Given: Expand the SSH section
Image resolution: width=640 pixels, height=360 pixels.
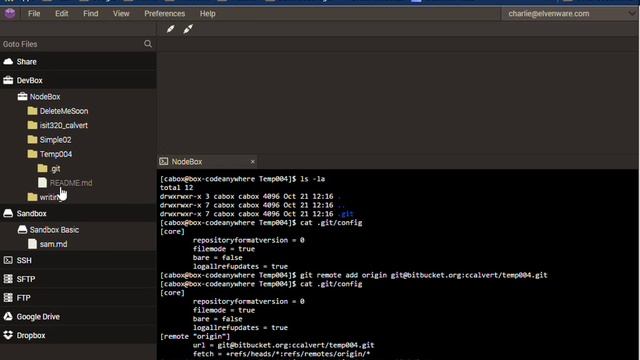Looking at the screenshot, I should [x=24, y=260].
